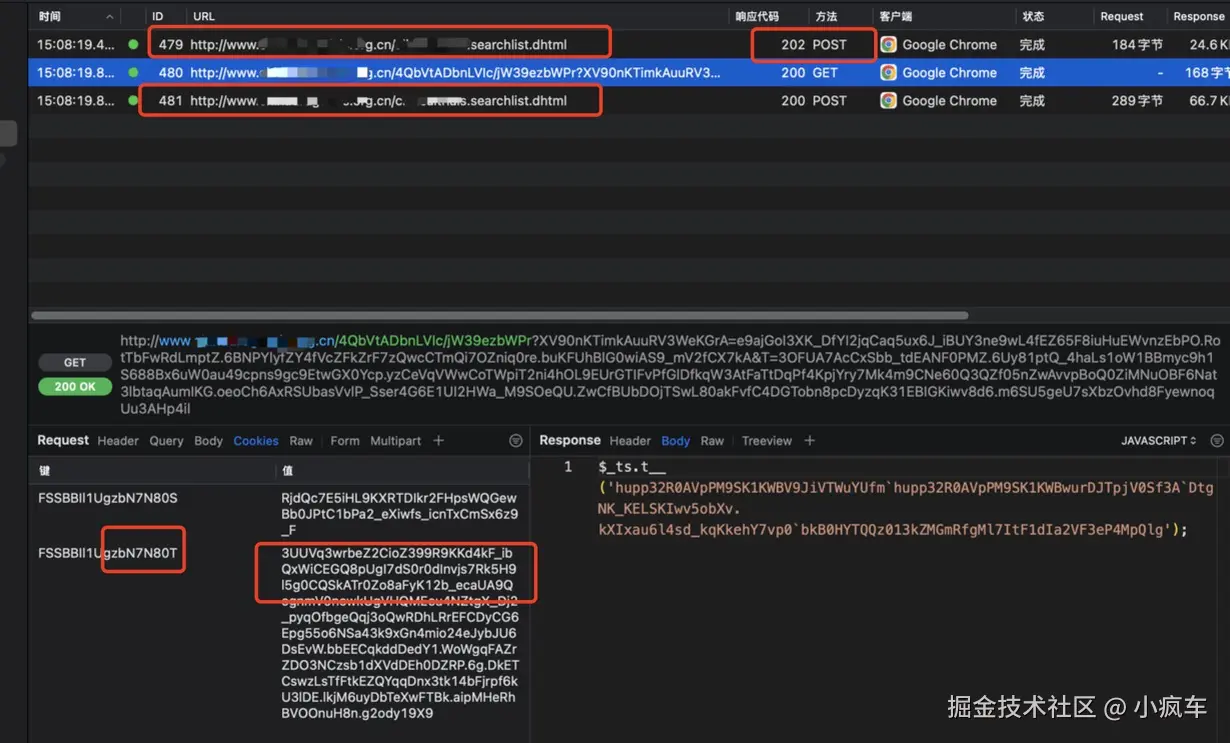The image size is (1230, 743).
Task: Switch to the Response Body tab
Action: (676, 441)
